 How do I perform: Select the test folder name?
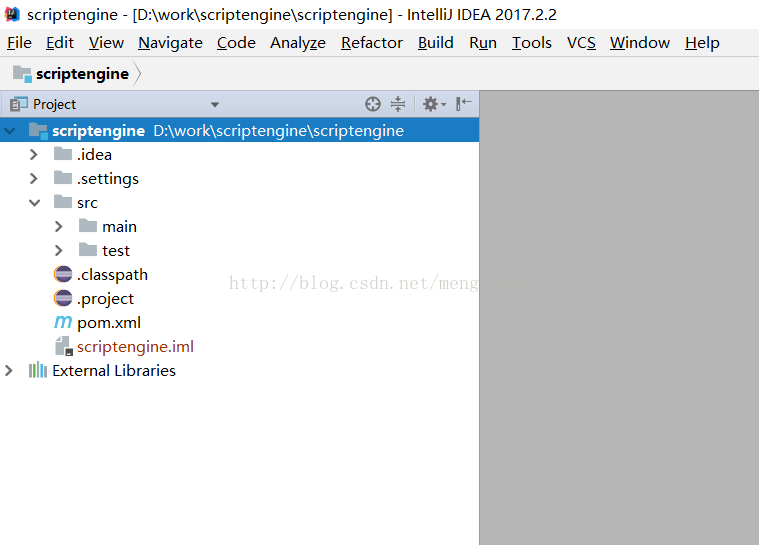coord(116,250)
